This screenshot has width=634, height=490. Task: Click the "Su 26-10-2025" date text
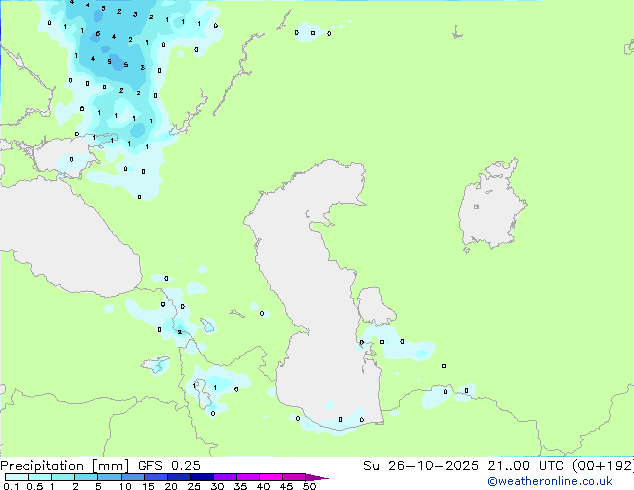point(421,466)
